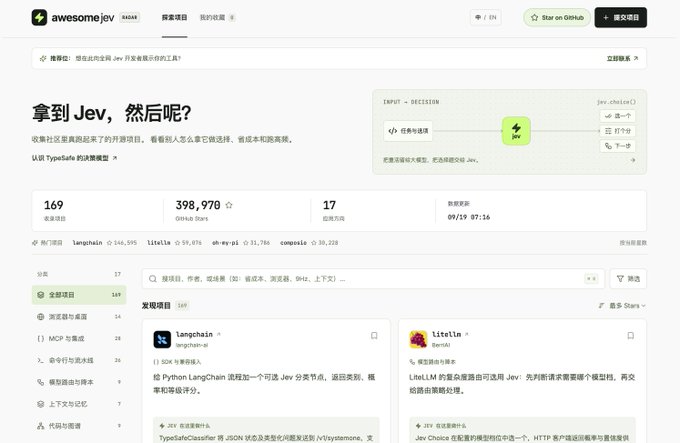Image resolution: width=680 pixels, height=443 pixels.
Task: Click the 169 收录项目 stat
Action: coord(55,210)
